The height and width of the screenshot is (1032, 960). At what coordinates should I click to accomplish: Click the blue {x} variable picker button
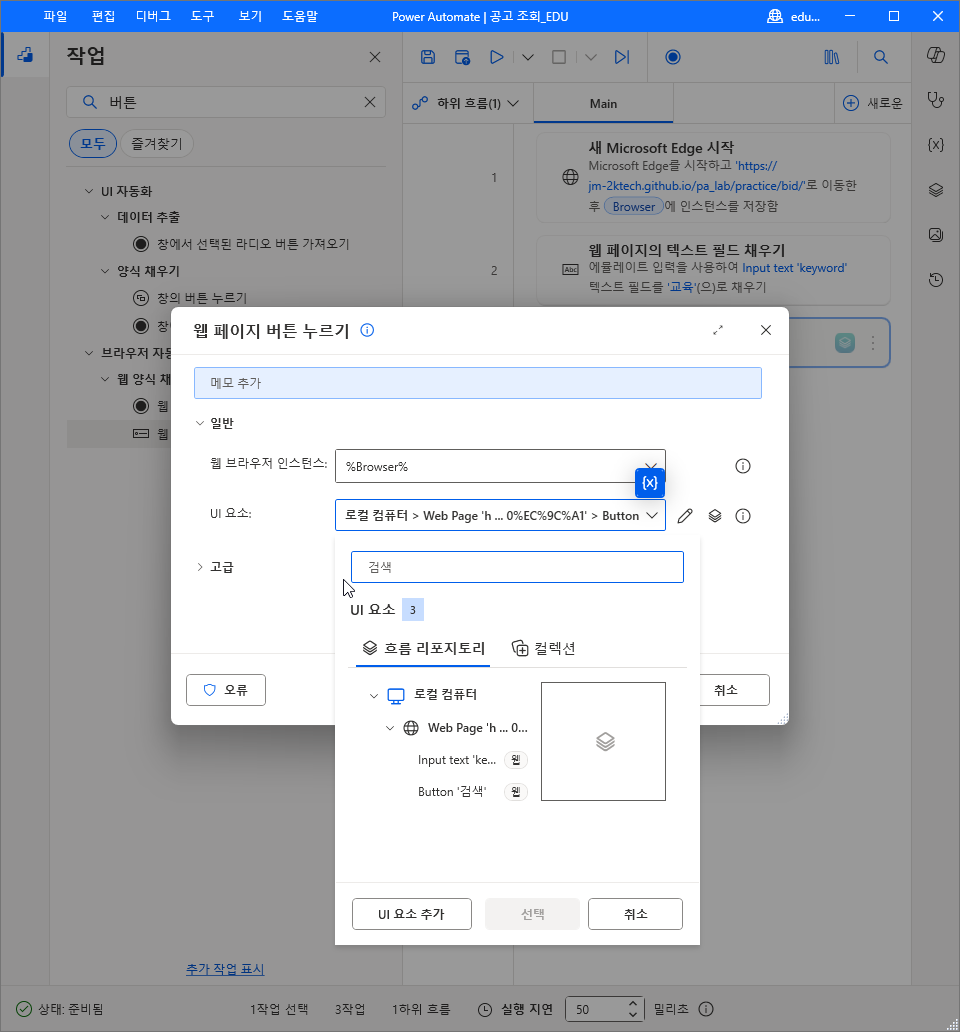tap(649, 483)
